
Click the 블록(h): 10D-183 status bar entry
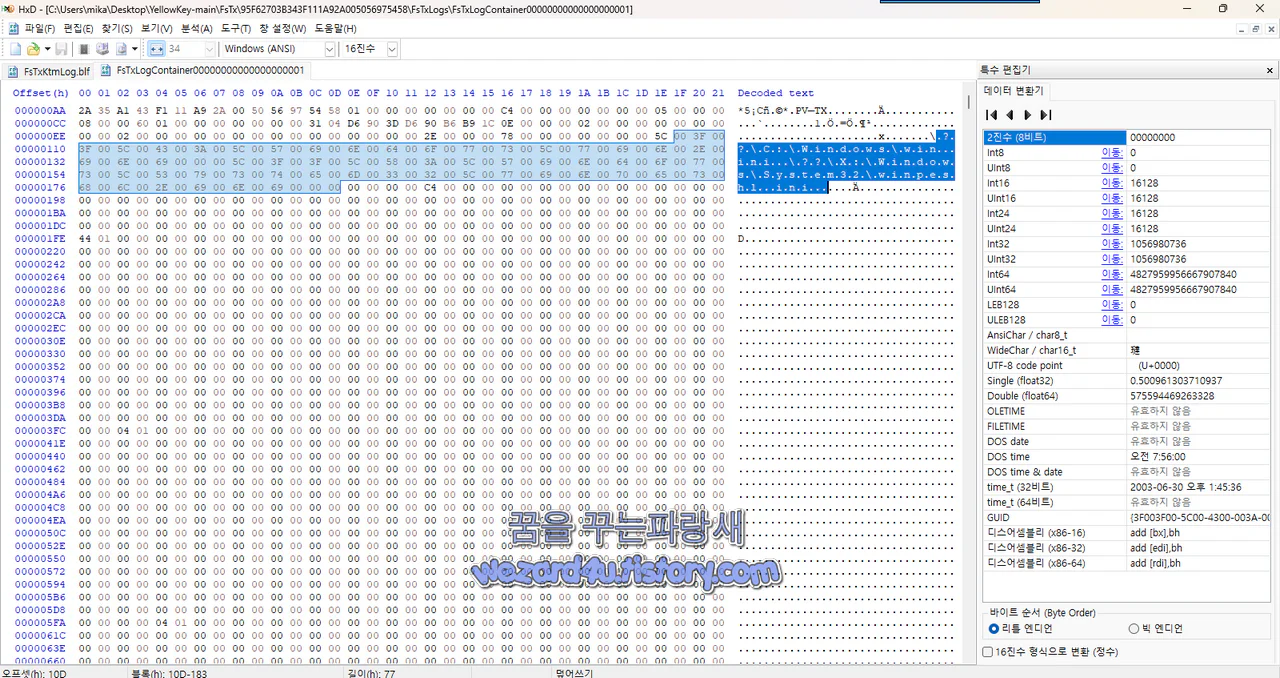168,673
